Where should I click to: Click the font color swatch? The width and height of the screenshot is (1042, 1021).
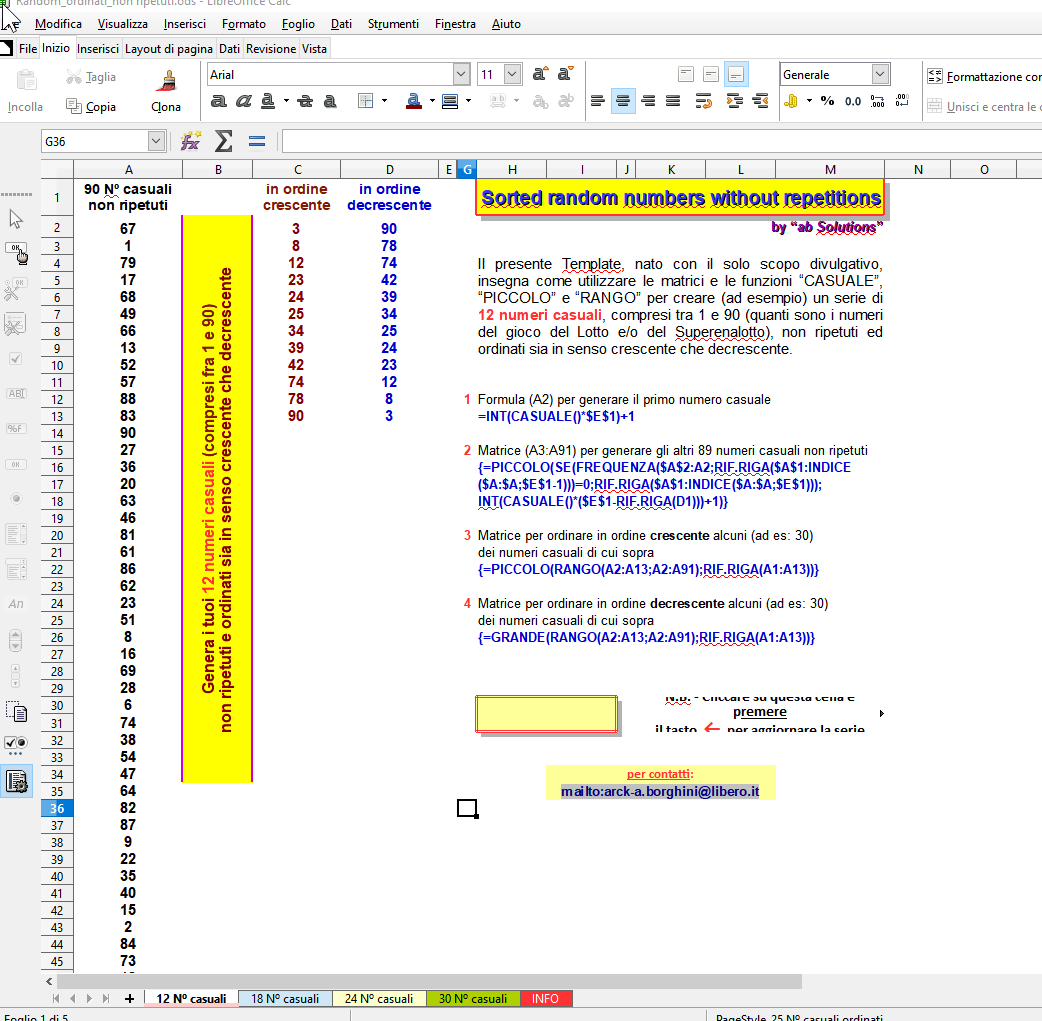[x=413, y=101]
